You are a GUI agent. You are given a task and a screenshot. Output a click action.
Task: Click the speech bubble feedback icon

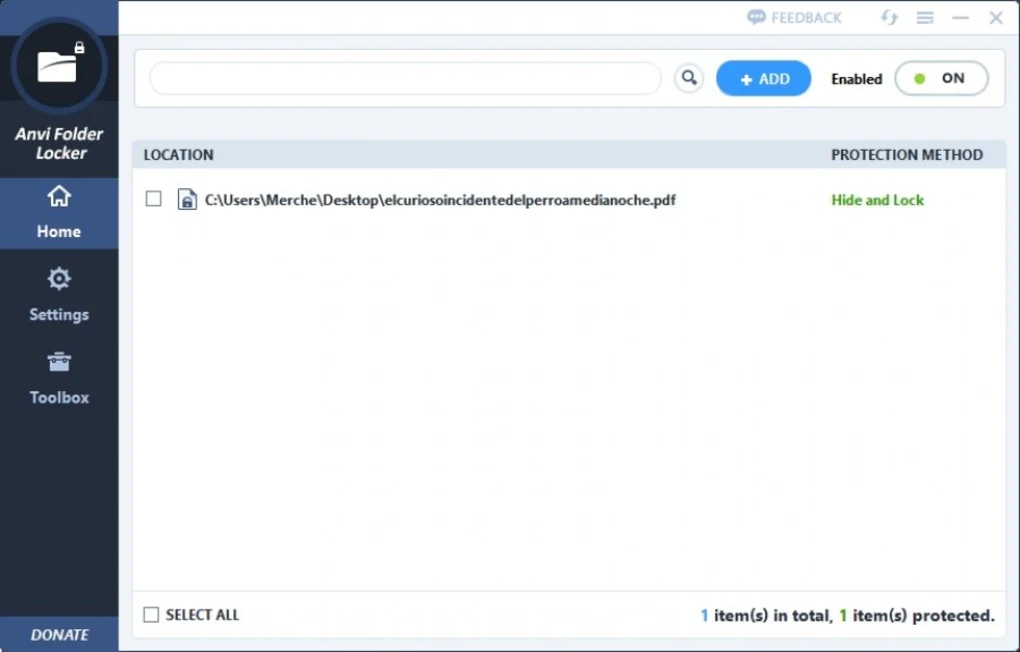click(x=757, y=17)
